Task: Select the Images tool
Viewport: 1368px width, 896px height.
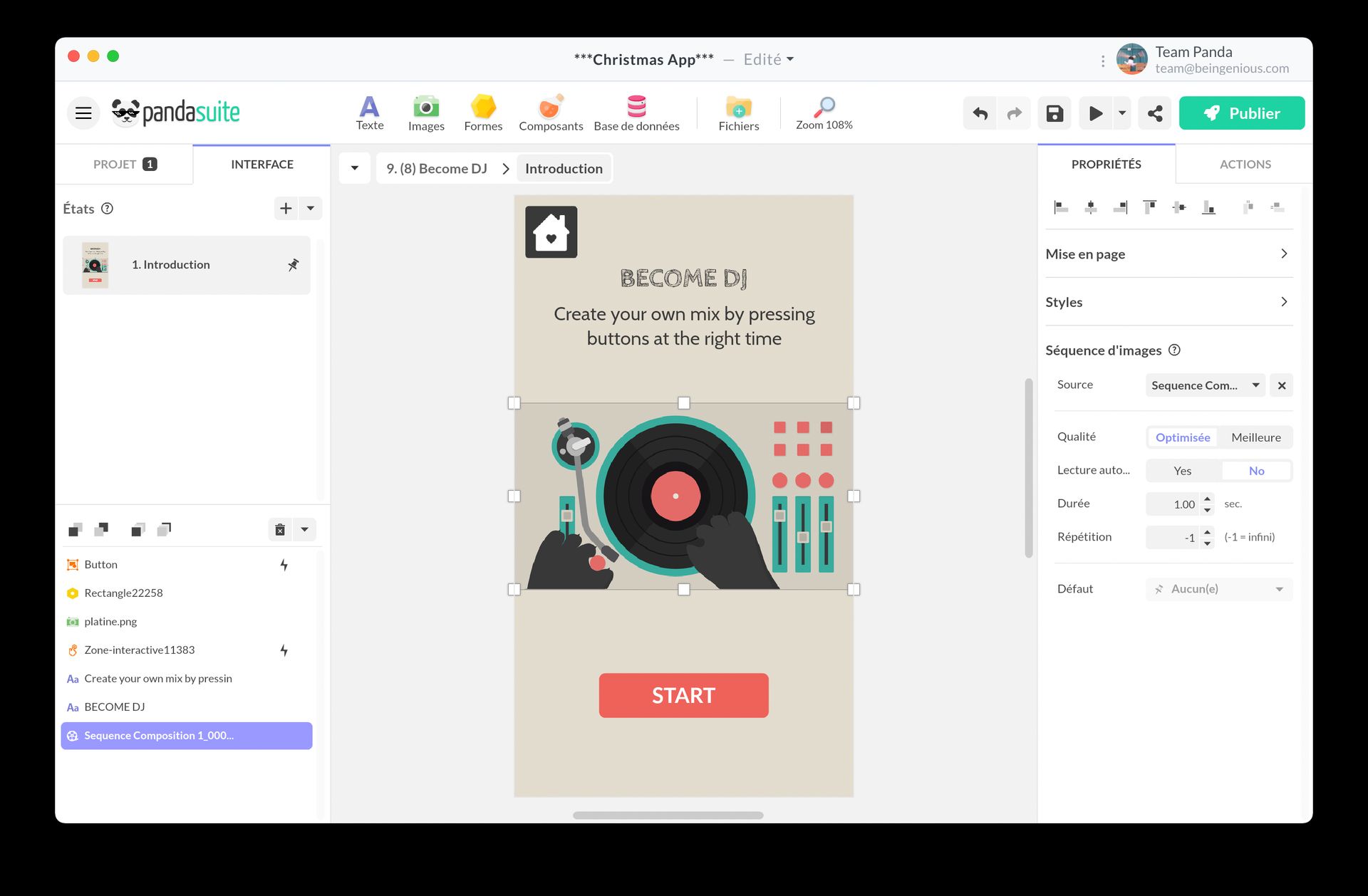Action: click(425, 113)
